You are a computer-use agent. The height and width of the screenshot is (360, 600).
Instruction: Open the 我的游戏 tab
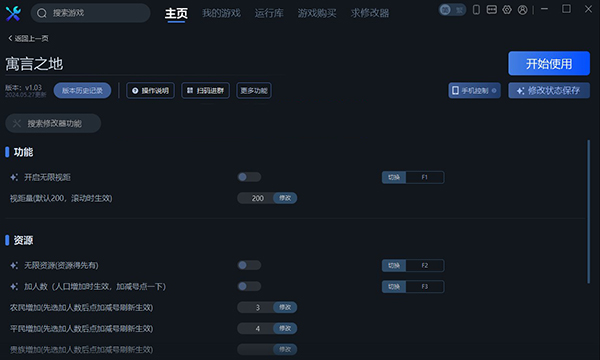pos(221,13)
